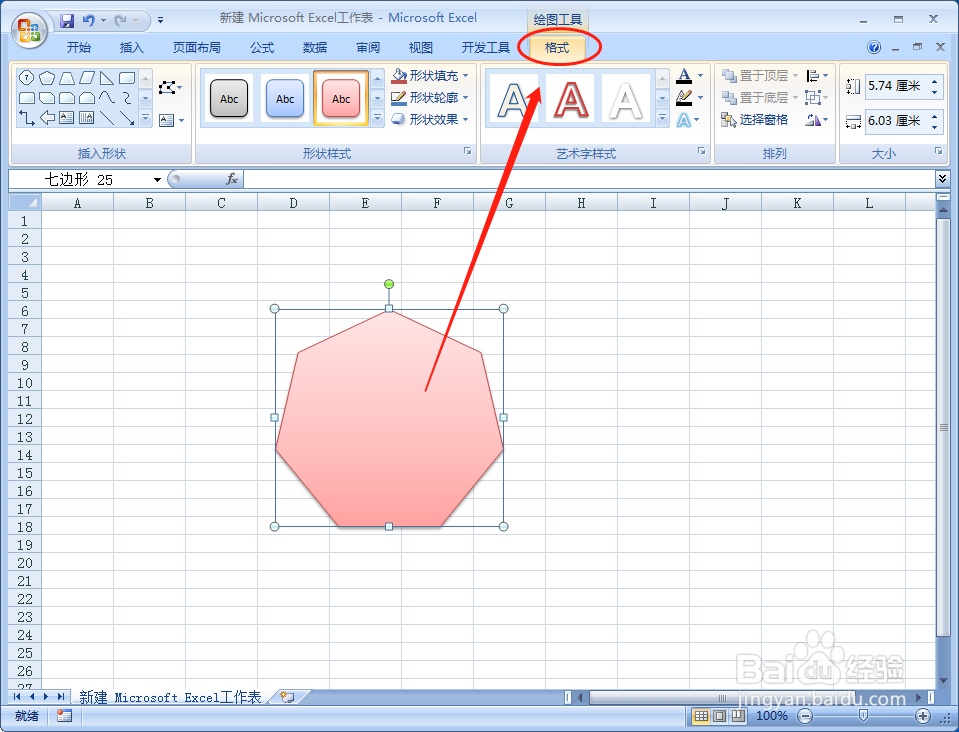Set text fill color button
959x732 pixels.
684,76
